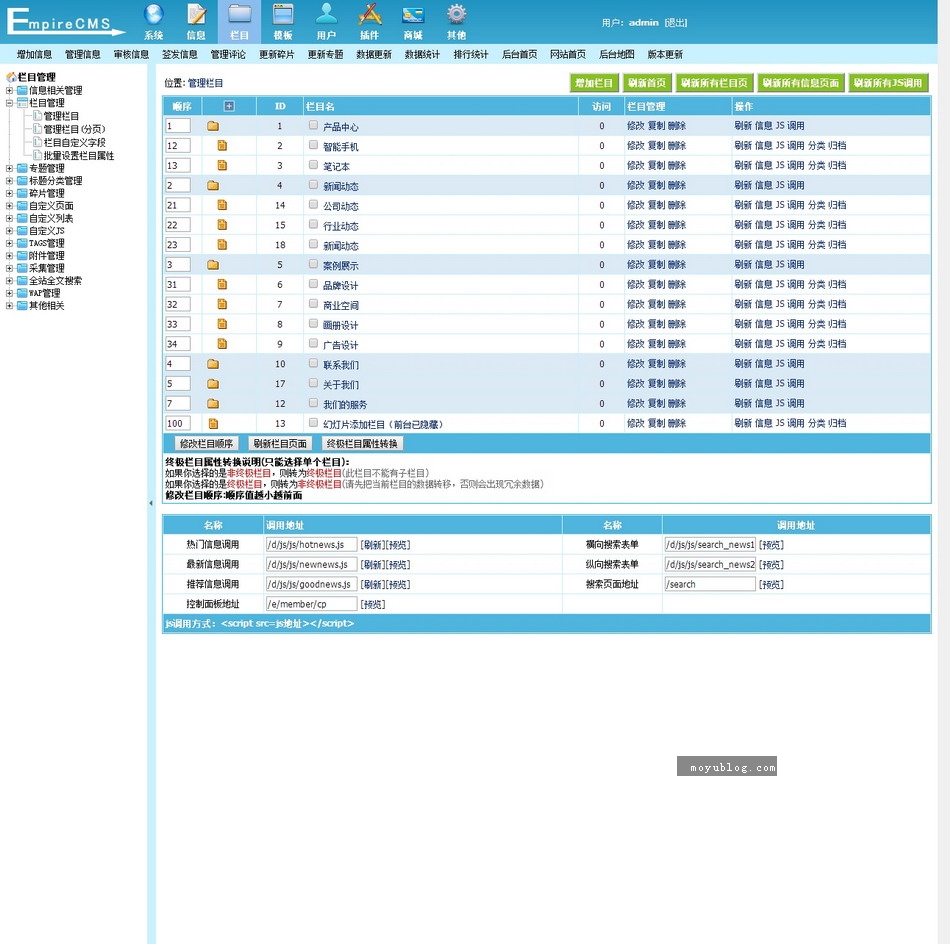
Task: Click file icon of 智能手机 row
Action: pyautogui.click(x=222, y=145)
